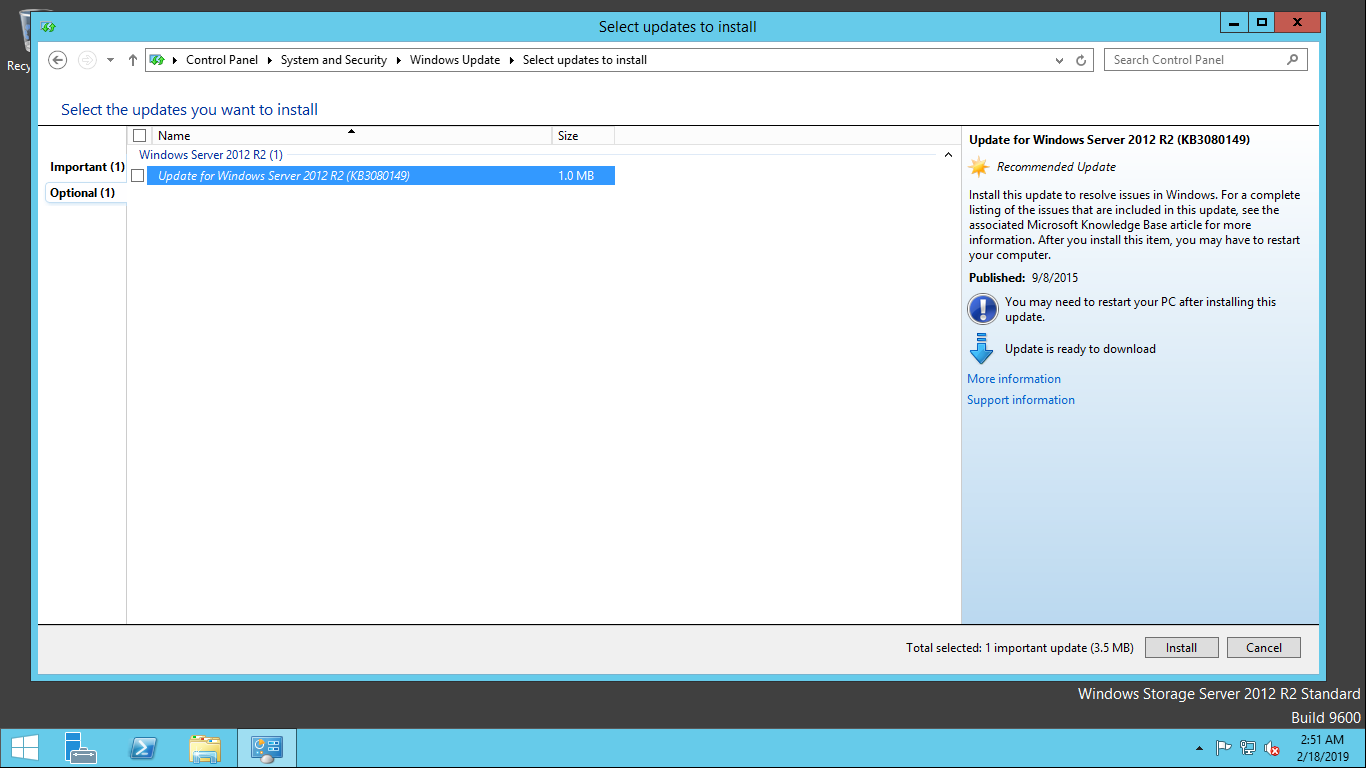Screen dimensions: 1366x768
Task: Sort by the Size column header
Action: (583, 136)
